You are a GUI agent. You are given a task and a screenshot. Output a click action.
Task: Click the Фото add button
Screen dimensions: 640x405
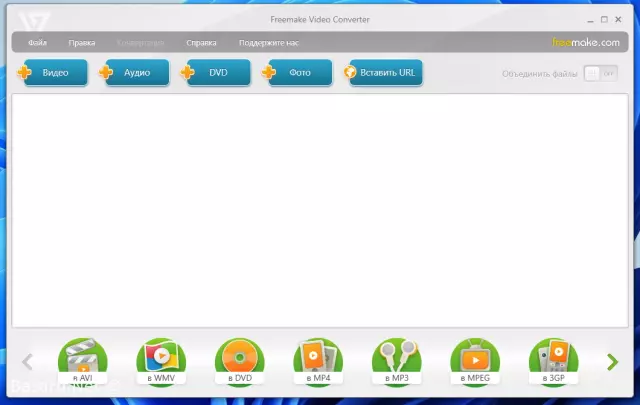pyautogui.click(x=297, y=73)
